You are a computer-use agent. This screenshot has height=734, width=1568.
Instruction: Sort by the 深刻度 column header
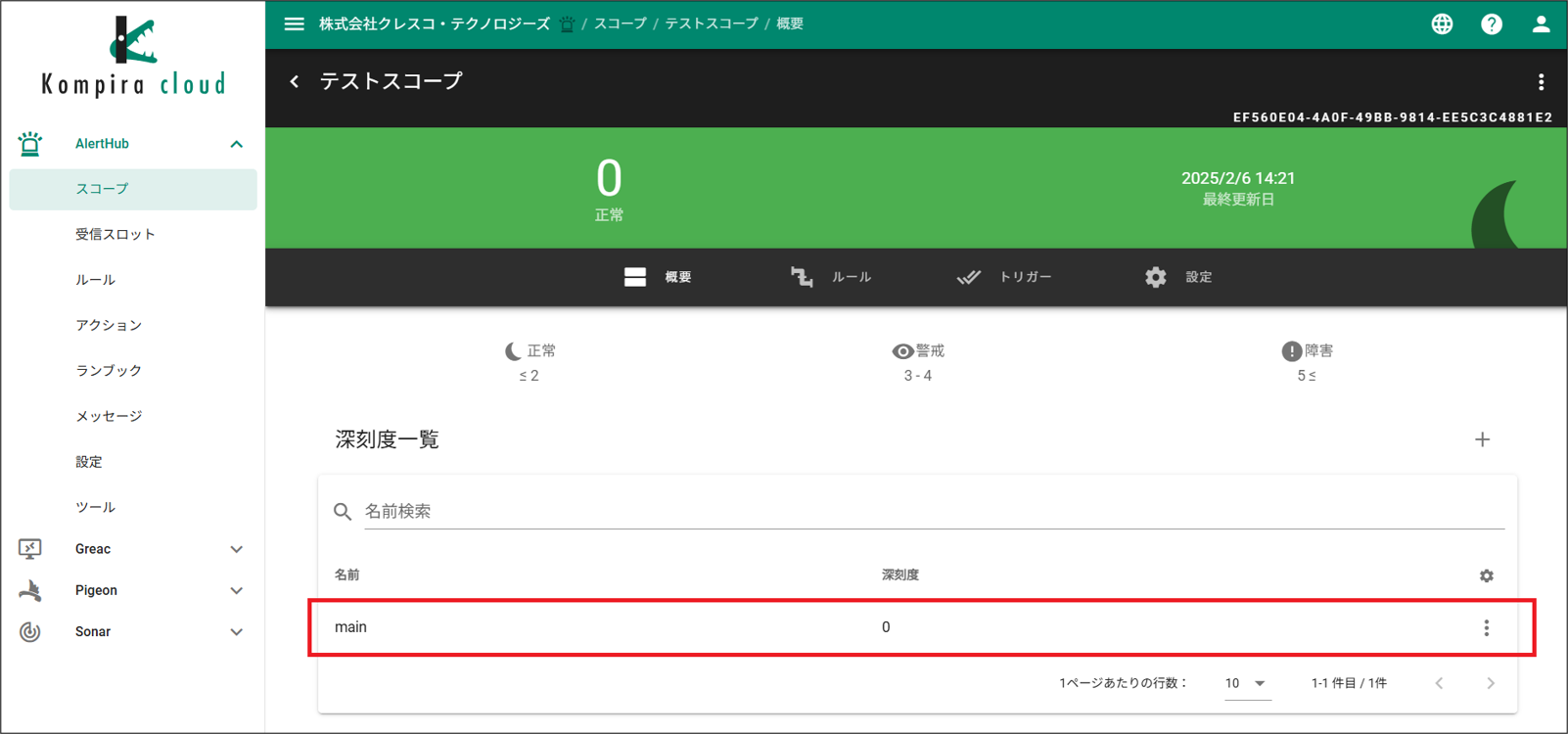tap(900, 575)
